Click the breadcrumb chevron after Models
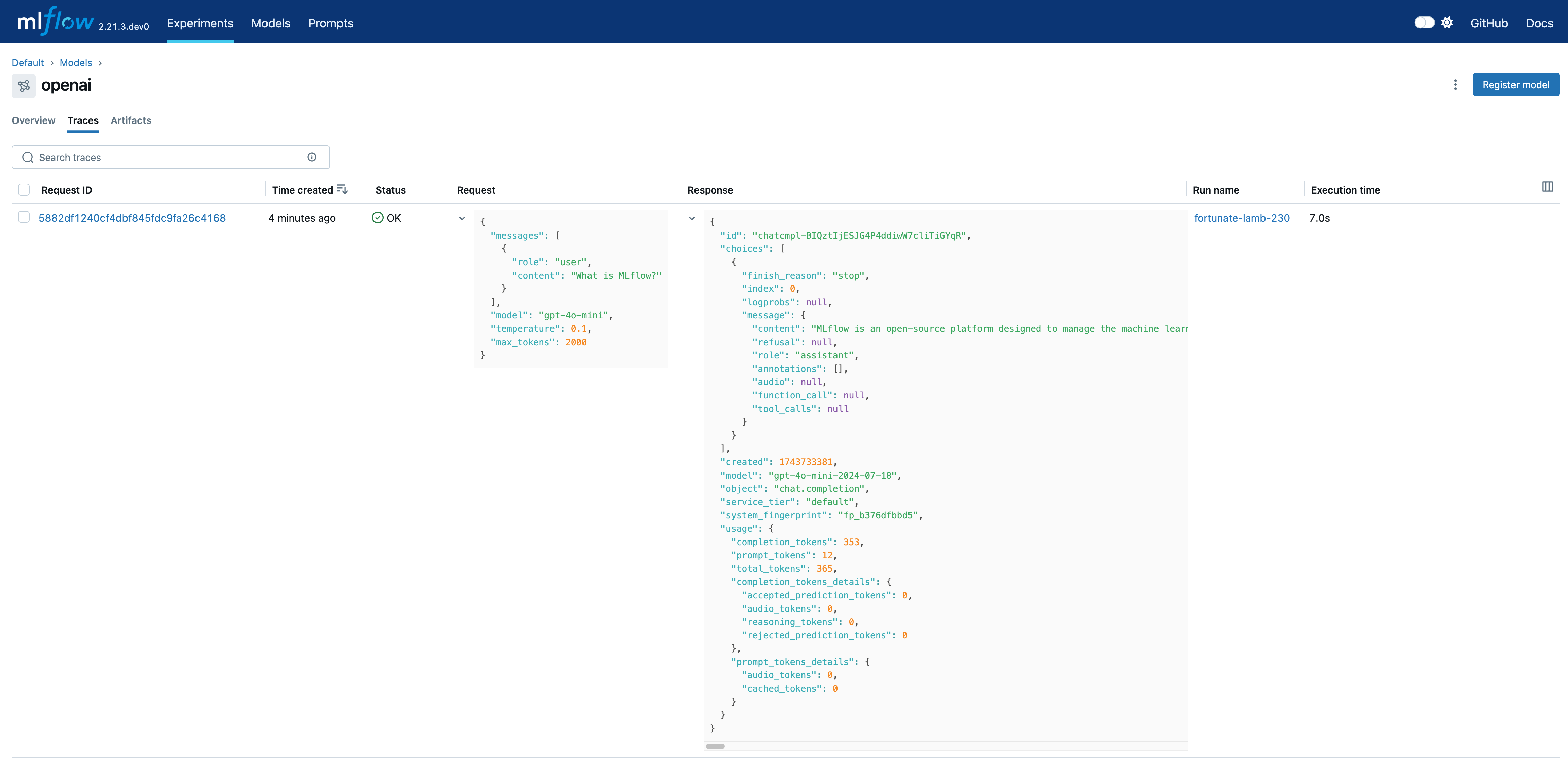The width and height of the screenshot is (1568, 768). click(100, 63)
